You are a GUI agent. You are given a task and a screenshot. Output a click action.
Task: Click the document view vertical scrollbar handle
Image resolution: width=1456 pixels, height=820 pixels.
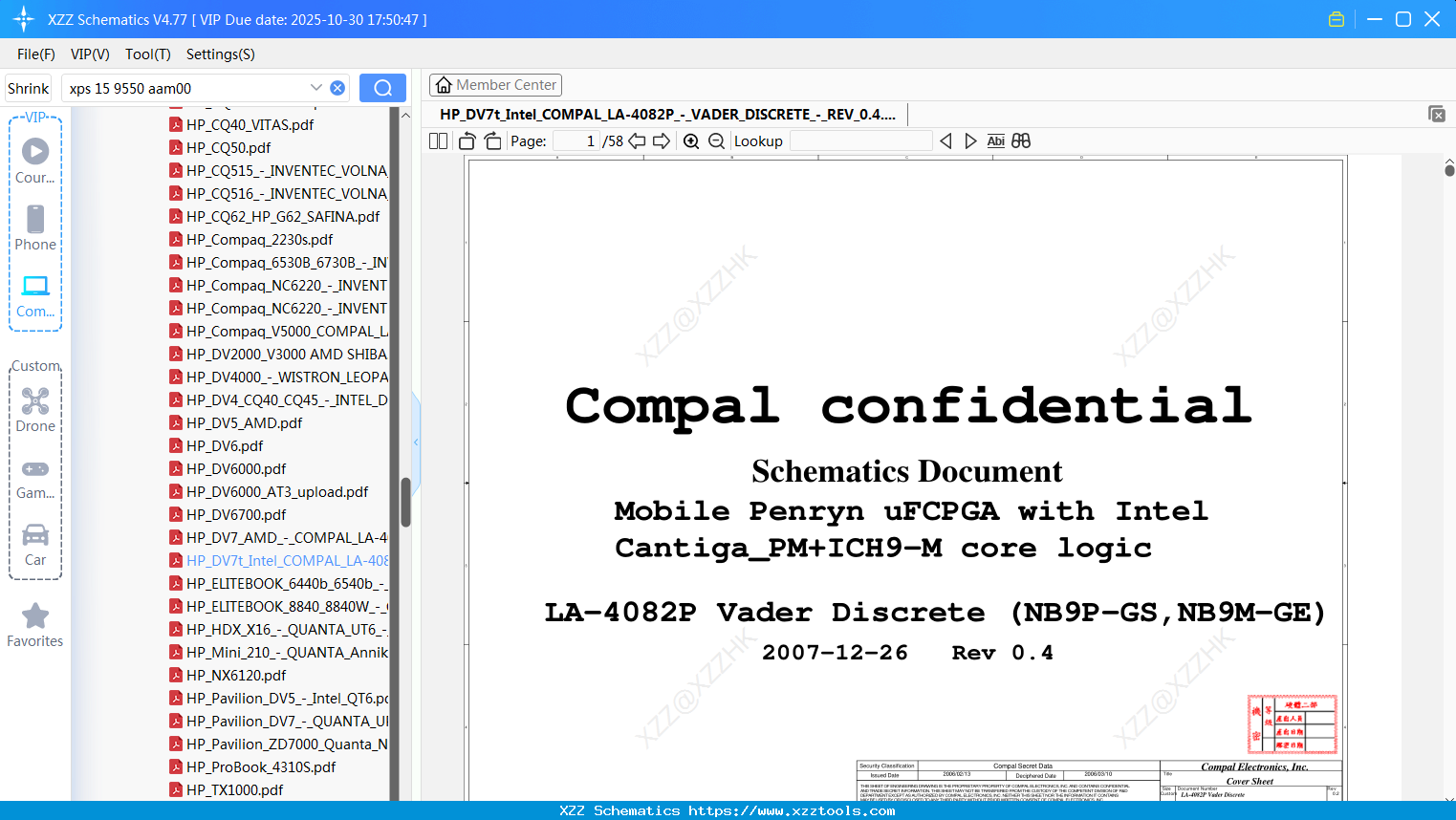pos(1449,170)
